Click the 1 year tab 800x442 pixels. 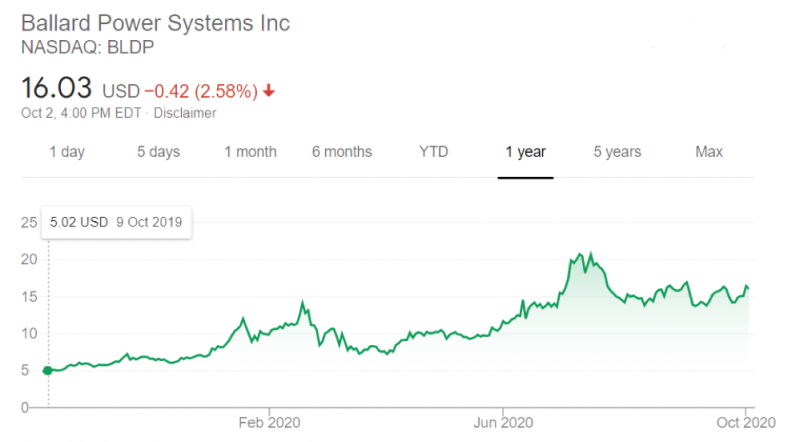click(x=525, y=152)
